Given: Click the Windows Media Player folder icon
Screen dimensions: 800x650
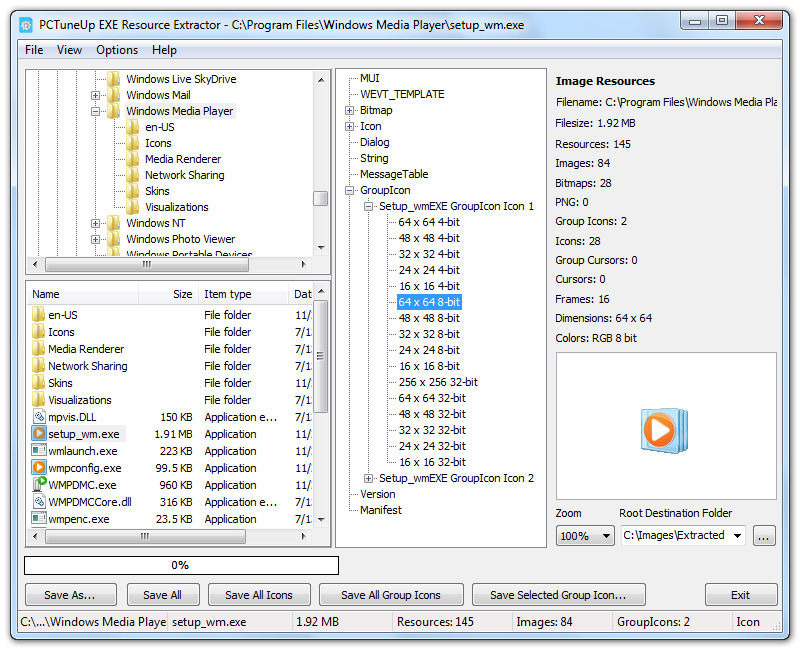Looking at the screenshot, I should tap(114, 111).
